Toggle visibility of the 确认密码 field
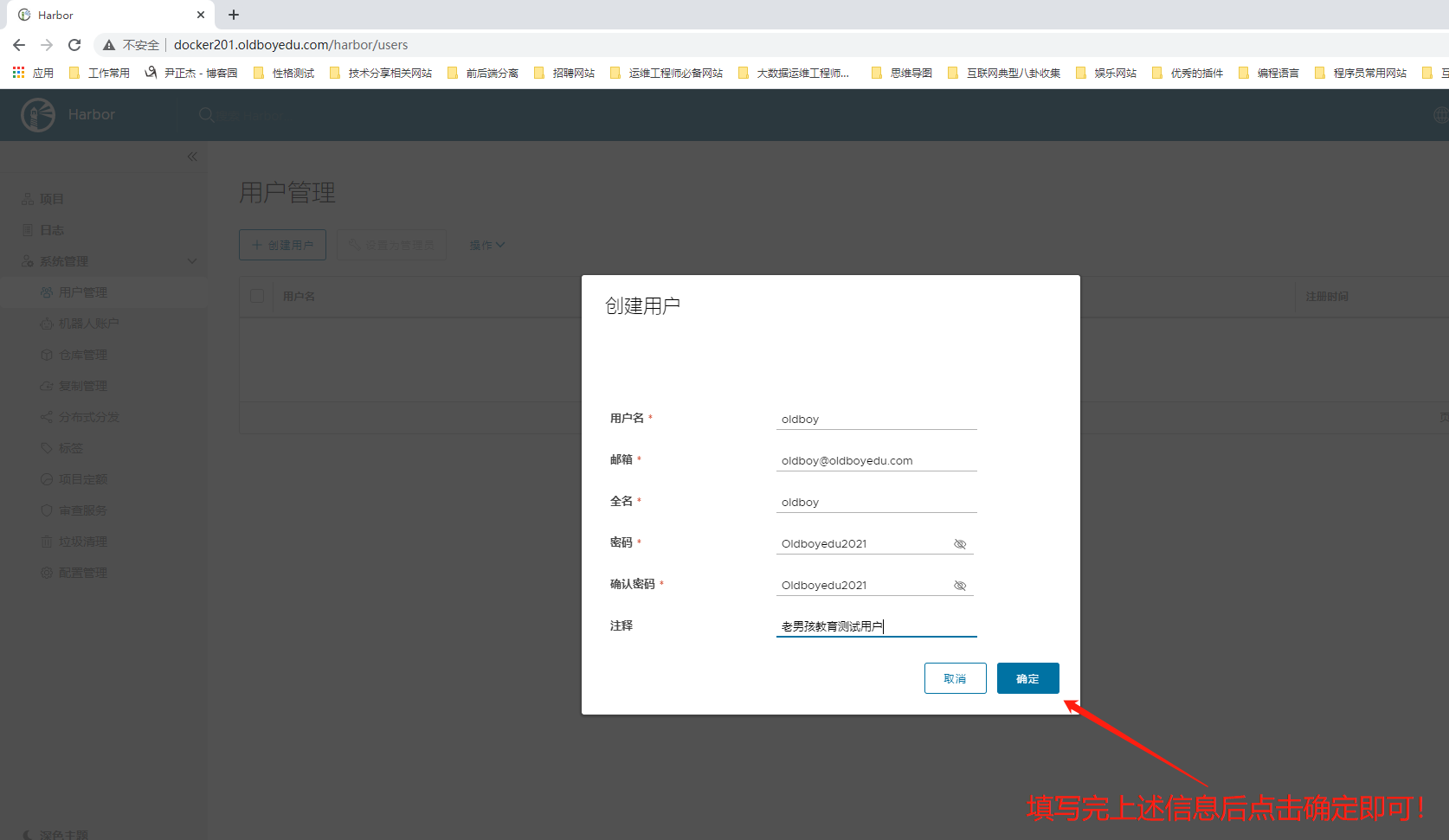 (x=959, y=586)
